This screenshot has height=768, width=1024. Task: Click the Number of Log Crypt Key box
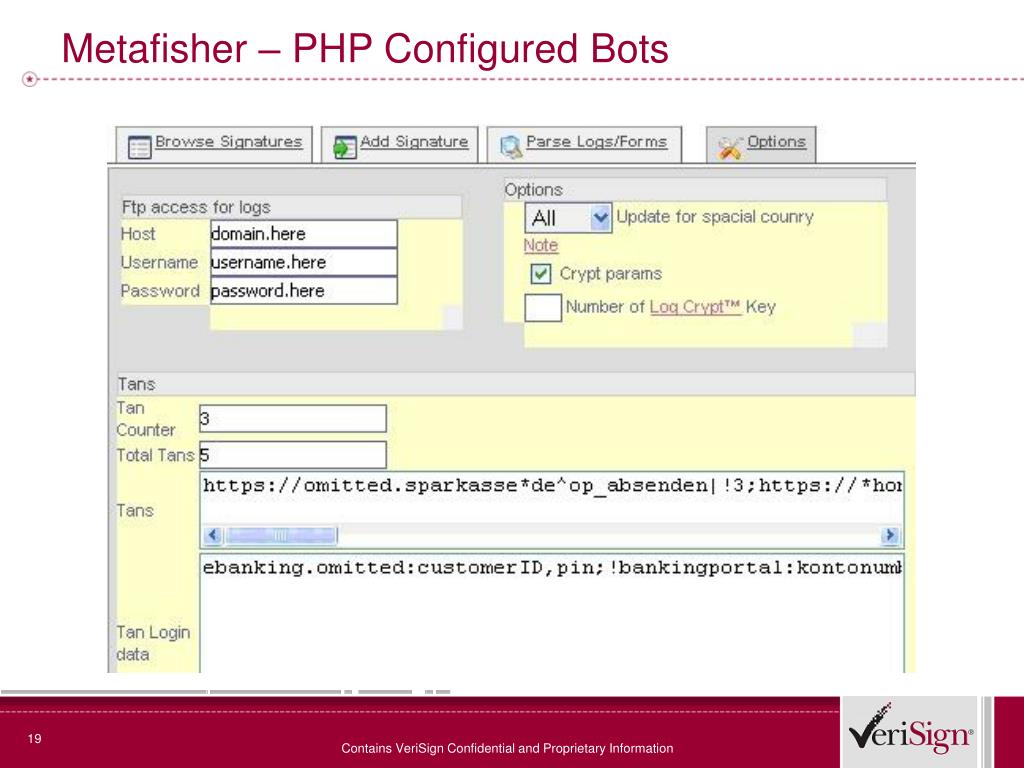543,308
